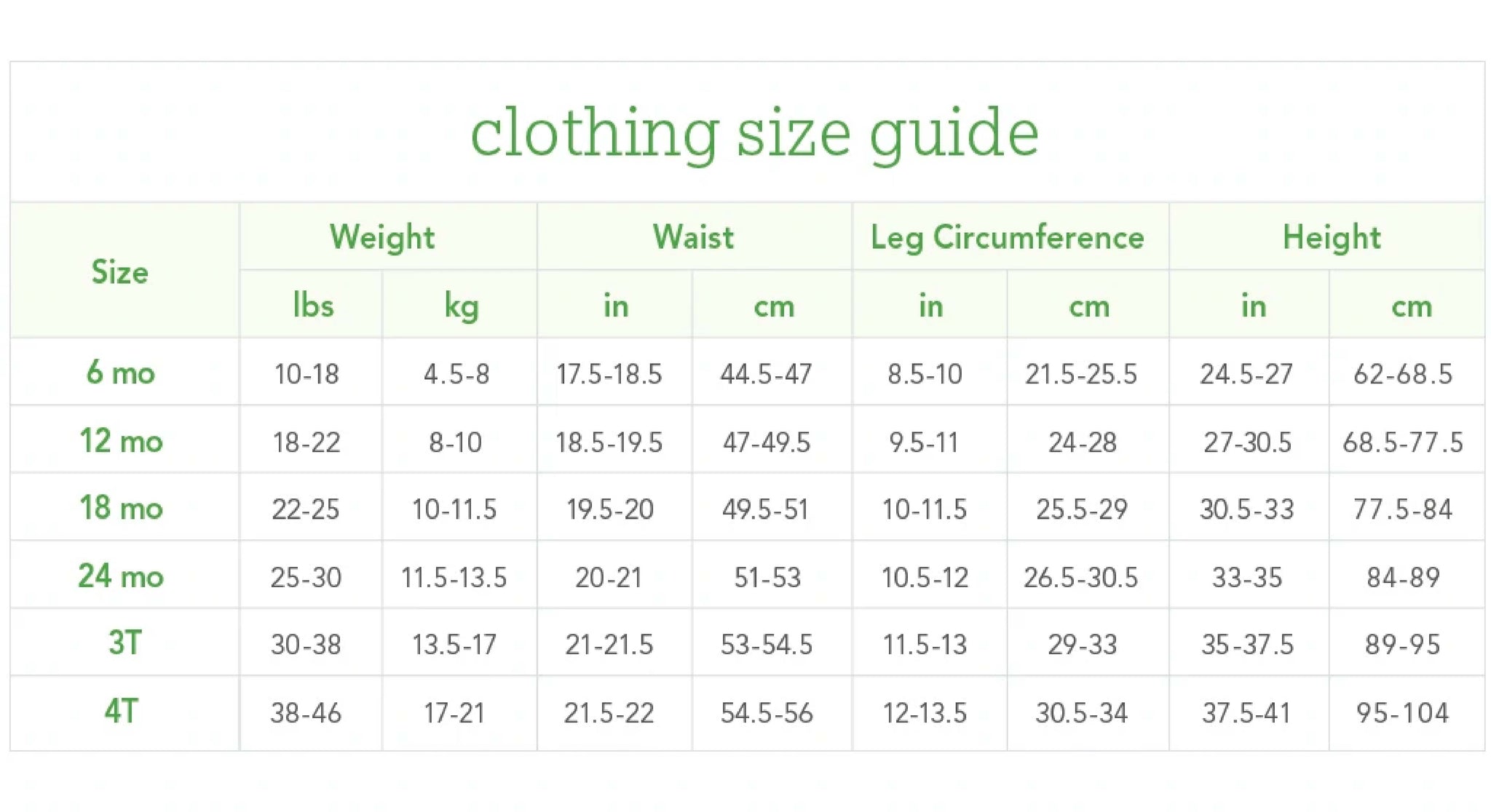Click the 95-104 height cm cell
Image resolution: width=1491 pixels, height=812 pixels.
(x=1402, y=713)
